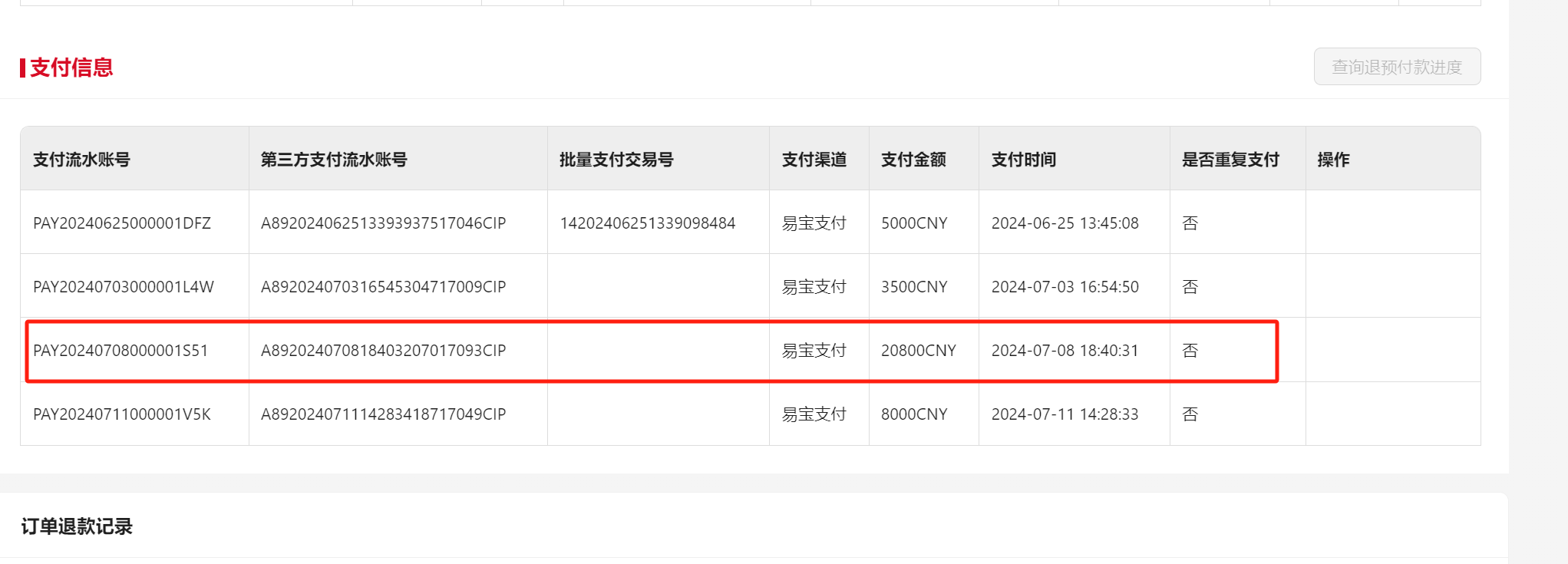Click payment time 2024-06-25 13:45:08
The image size is (1568, 564).
(1065, 223)
